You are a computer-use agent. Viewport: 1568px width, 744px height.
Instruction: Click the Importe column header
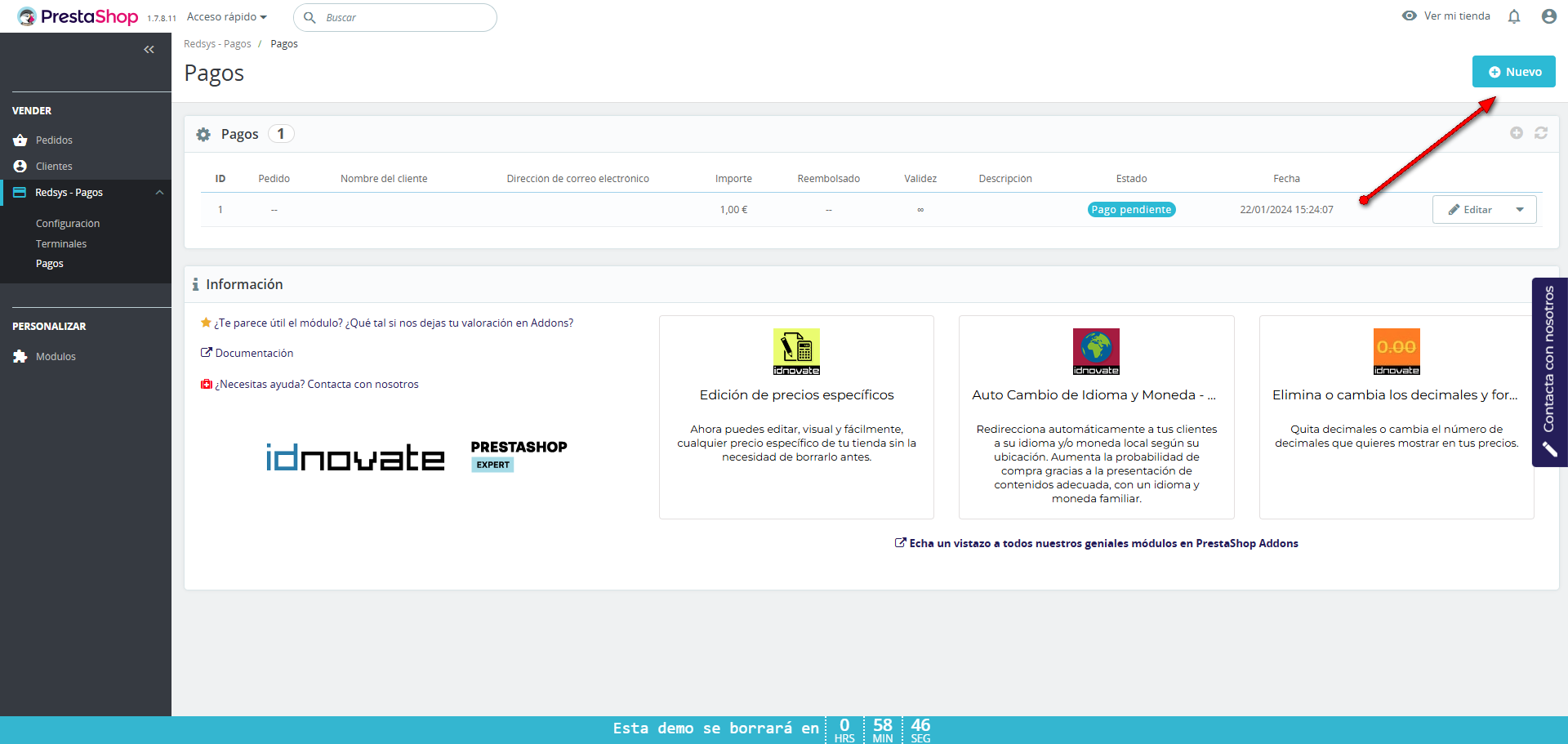coord(733,179)
